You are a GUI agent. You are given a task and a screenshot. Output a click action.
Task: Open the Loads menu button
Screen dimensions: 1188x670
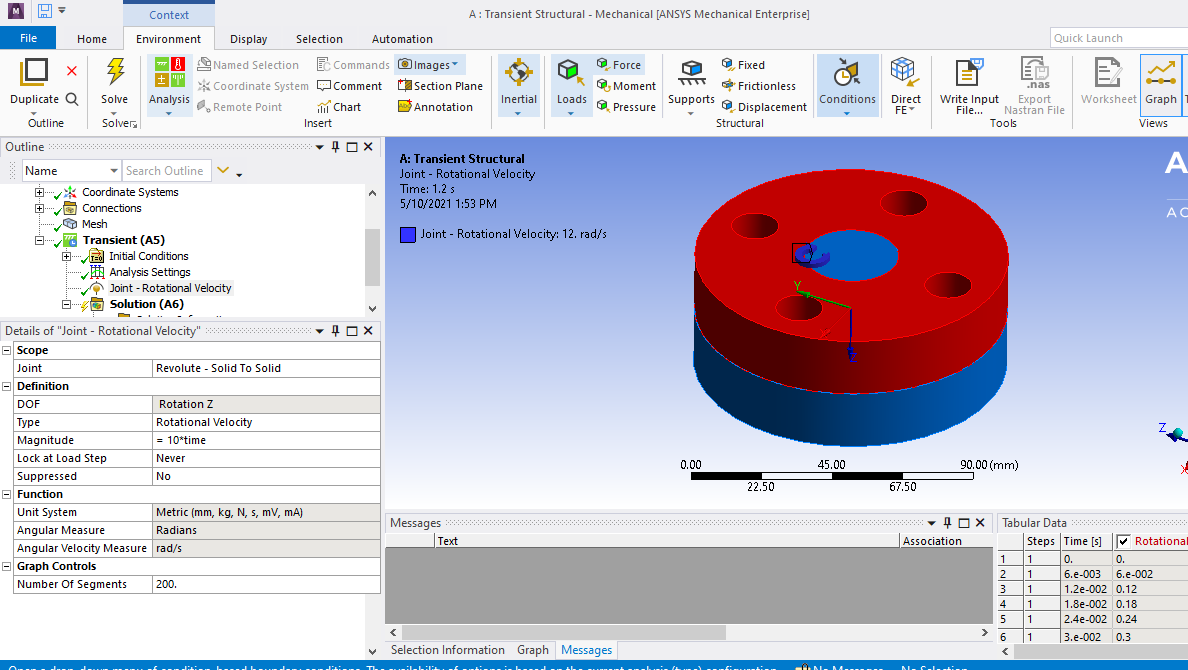pyautogui.click(x=571, y=86)
